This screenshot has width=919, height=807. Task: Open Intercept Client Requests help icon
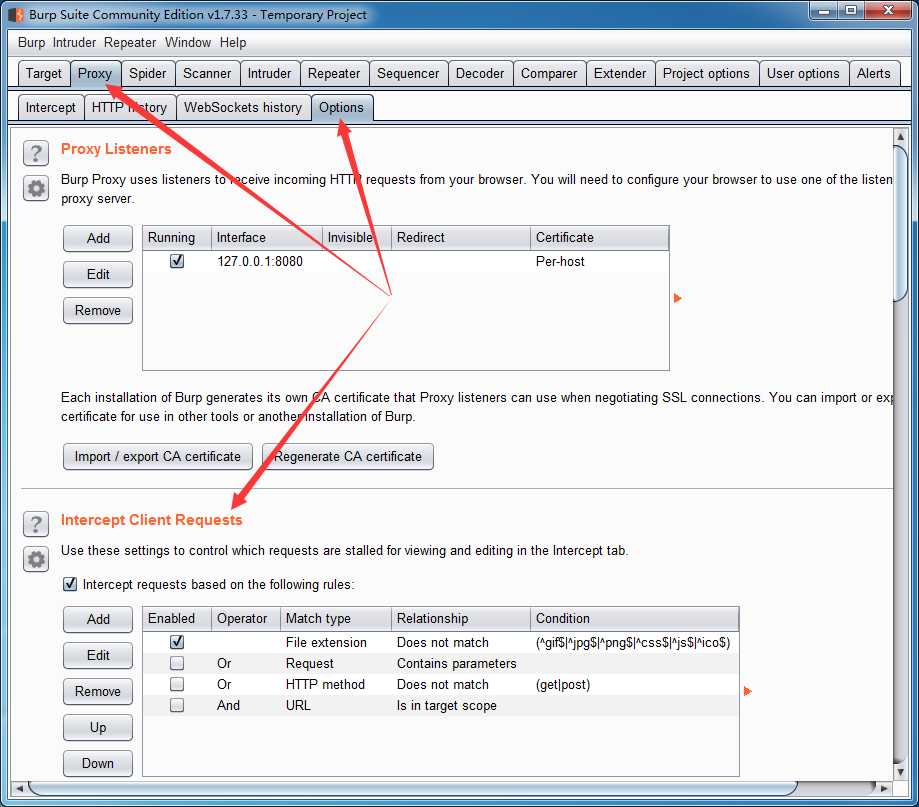36,524
